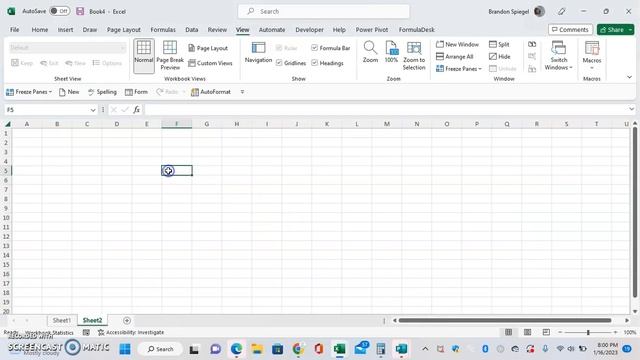The height and width of the screenshot is (360, 640).
Task: Select column G header
Action: point(207,124)
